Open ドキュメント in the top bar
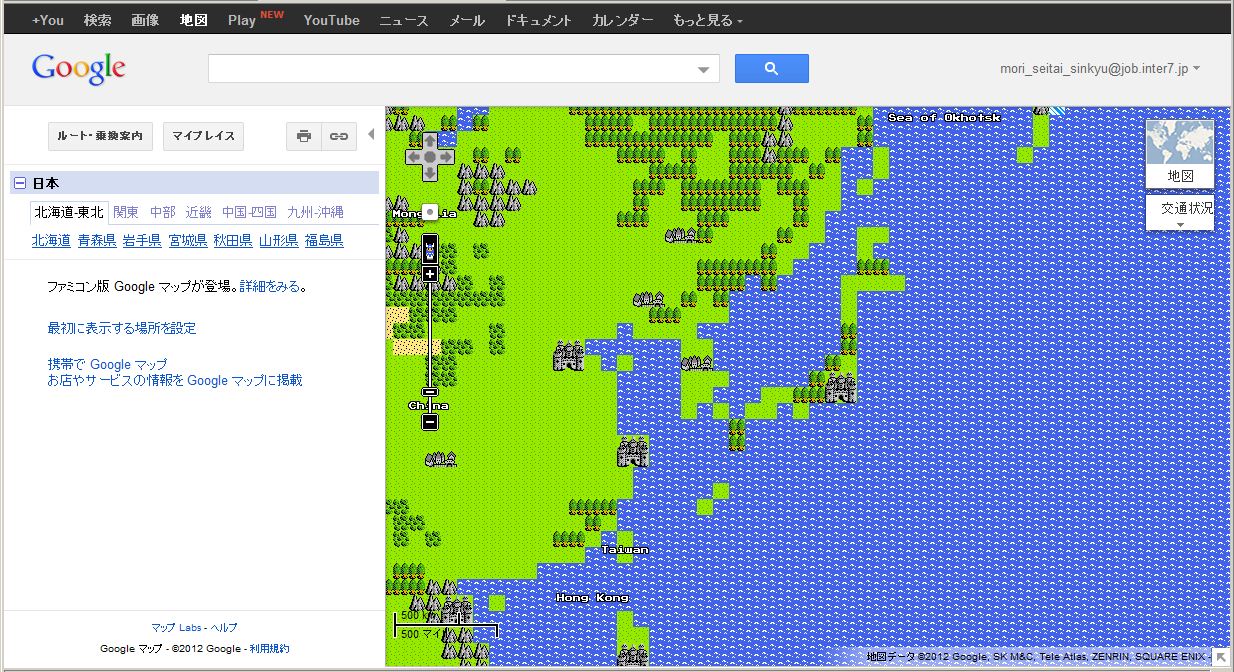The width and height of the screenshot is (1234, 672). pos(539,20)
